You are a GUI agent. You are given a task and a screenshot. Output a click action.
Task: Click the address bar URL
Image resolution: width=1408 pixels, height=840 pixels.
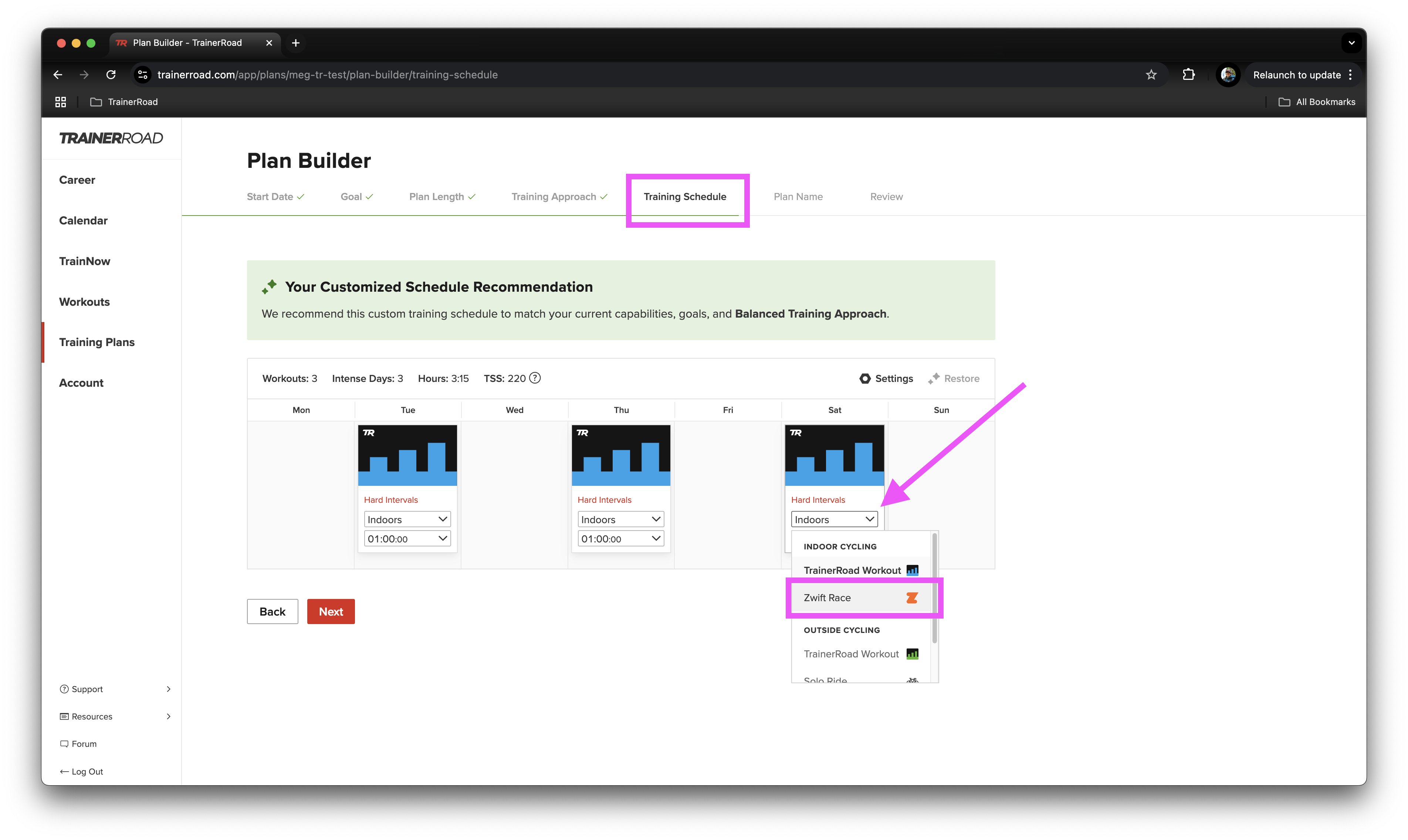click(x=327, y=75)
